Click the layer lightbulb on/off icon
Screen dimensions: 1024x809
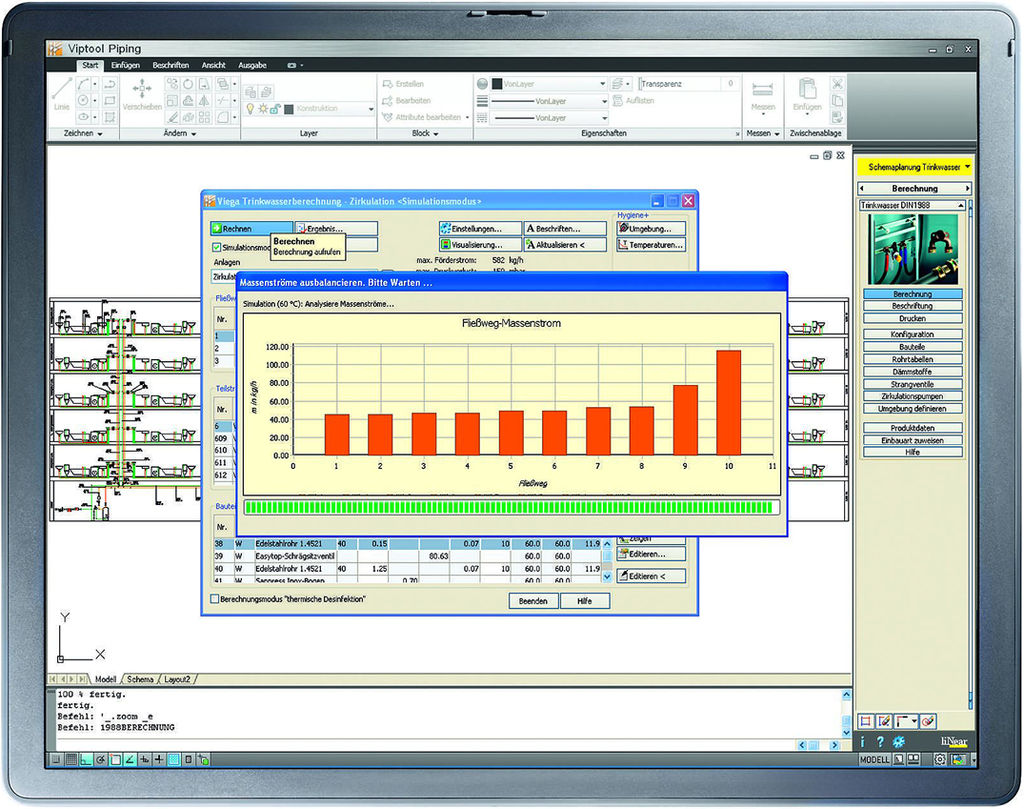coord(249,108)
